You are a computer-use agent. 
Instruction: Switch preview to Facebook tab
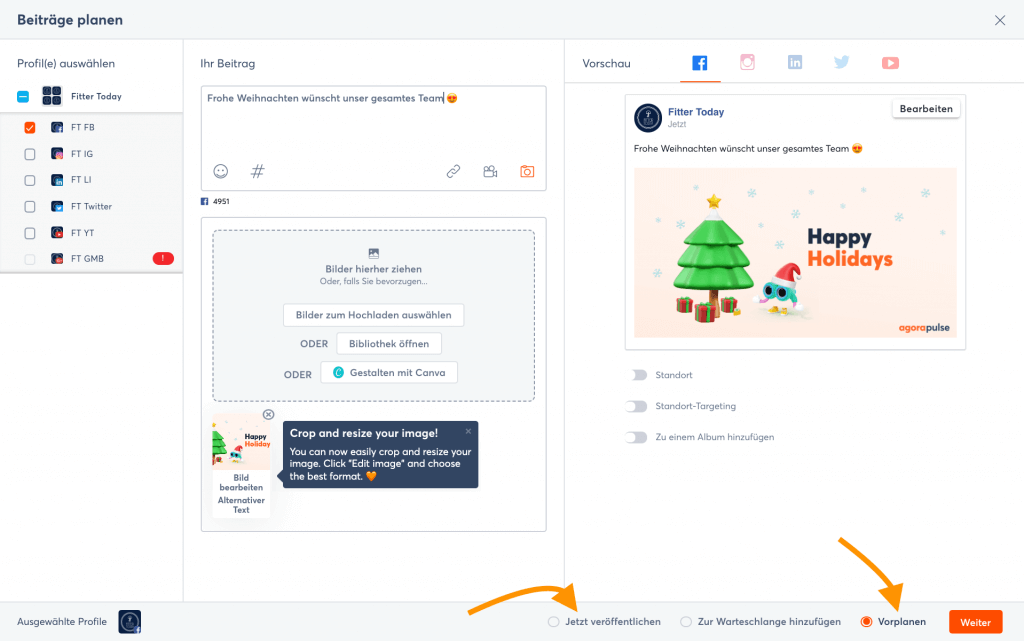point(699,63)
